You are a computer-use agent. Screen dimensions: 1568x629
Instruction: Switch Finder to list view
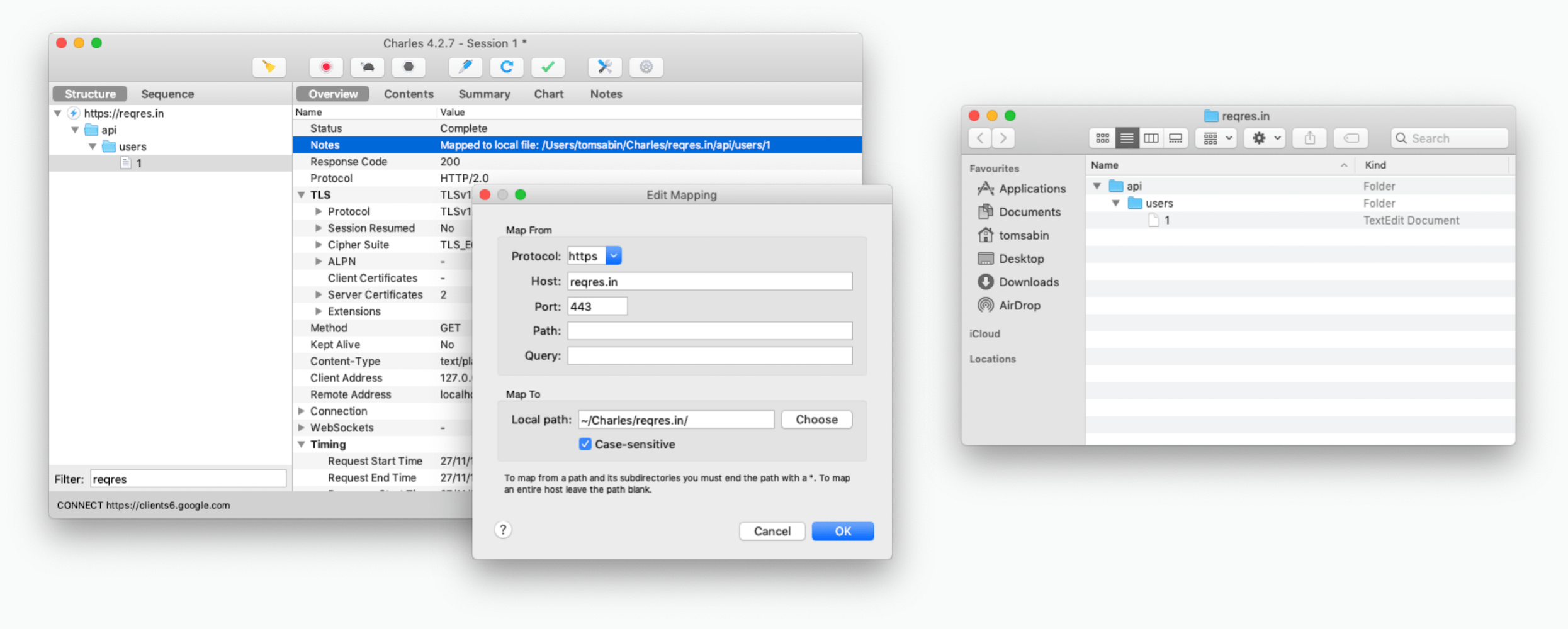pyautogui.click(x=1127, y=138)
